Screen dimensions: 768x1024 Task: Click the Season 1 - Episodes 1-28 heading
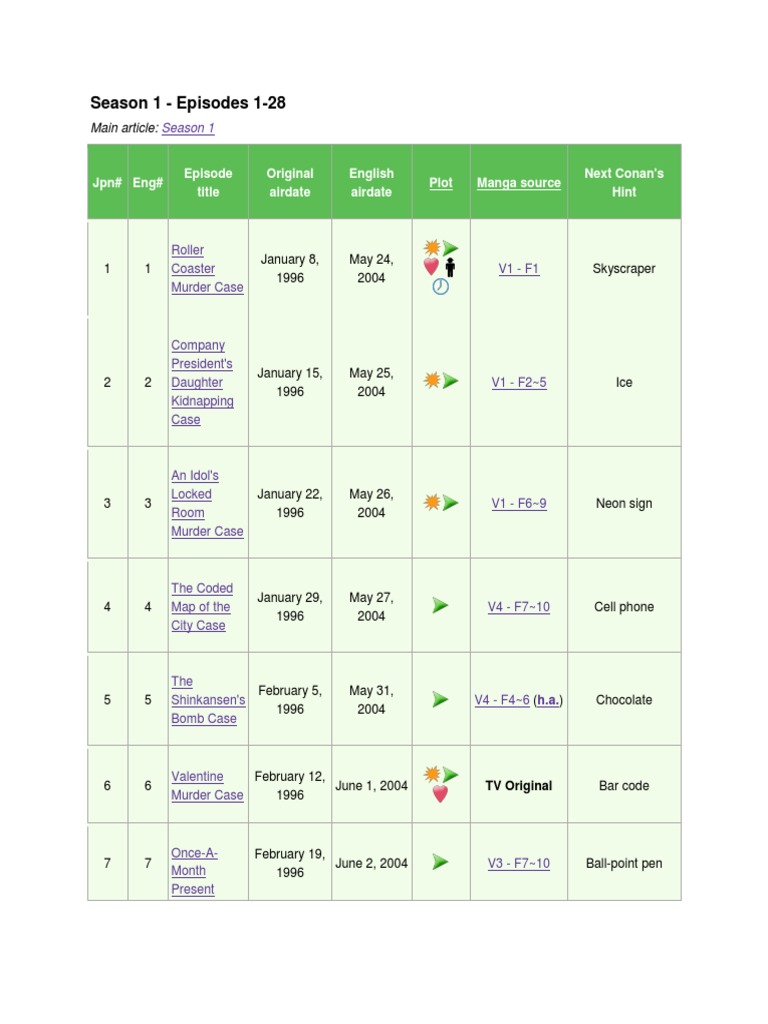pyautogui.click(x=188, y=103)
